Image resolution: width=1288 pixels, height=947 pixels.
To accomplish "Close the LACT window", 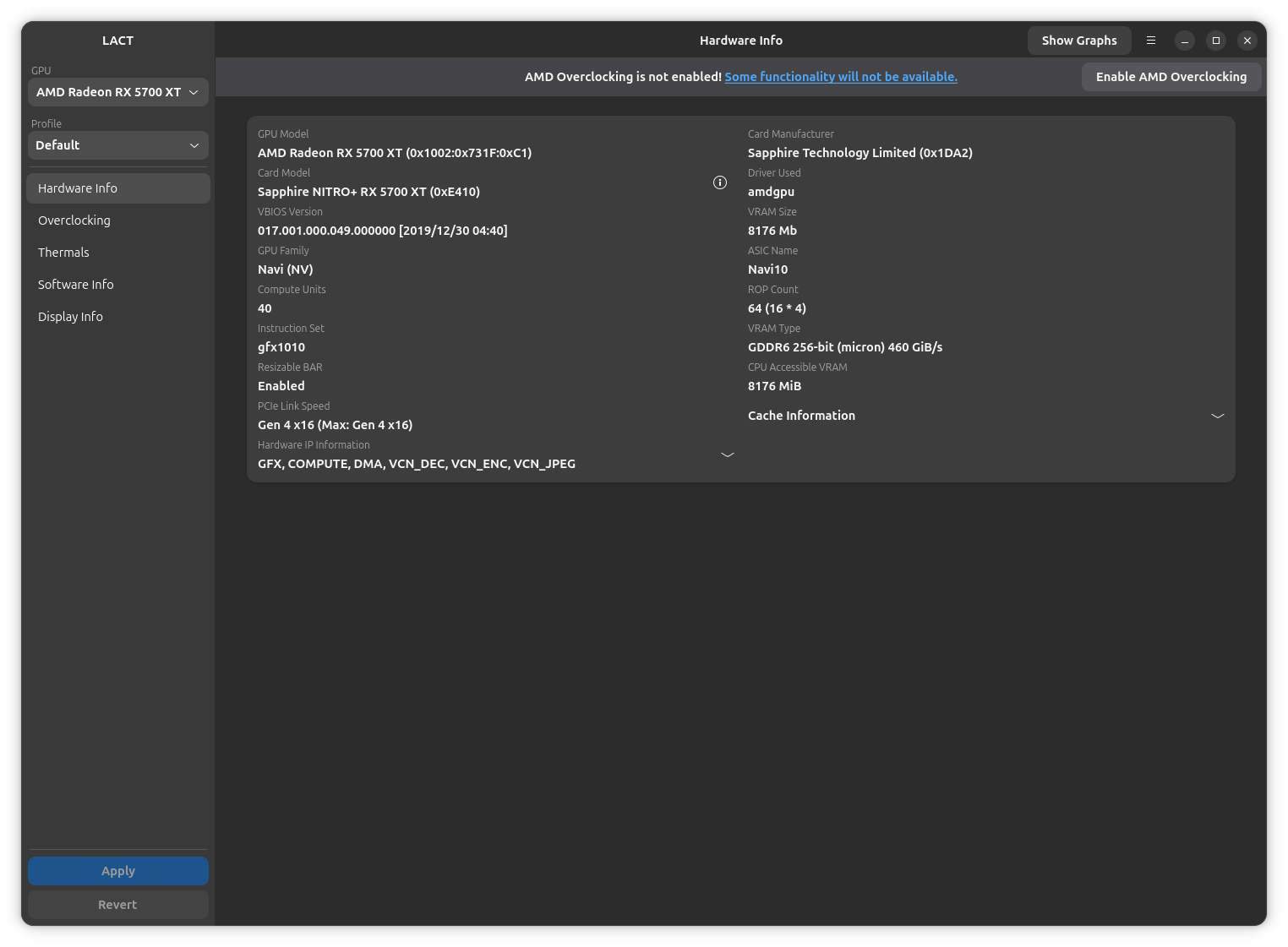I will coord(1247,41).
